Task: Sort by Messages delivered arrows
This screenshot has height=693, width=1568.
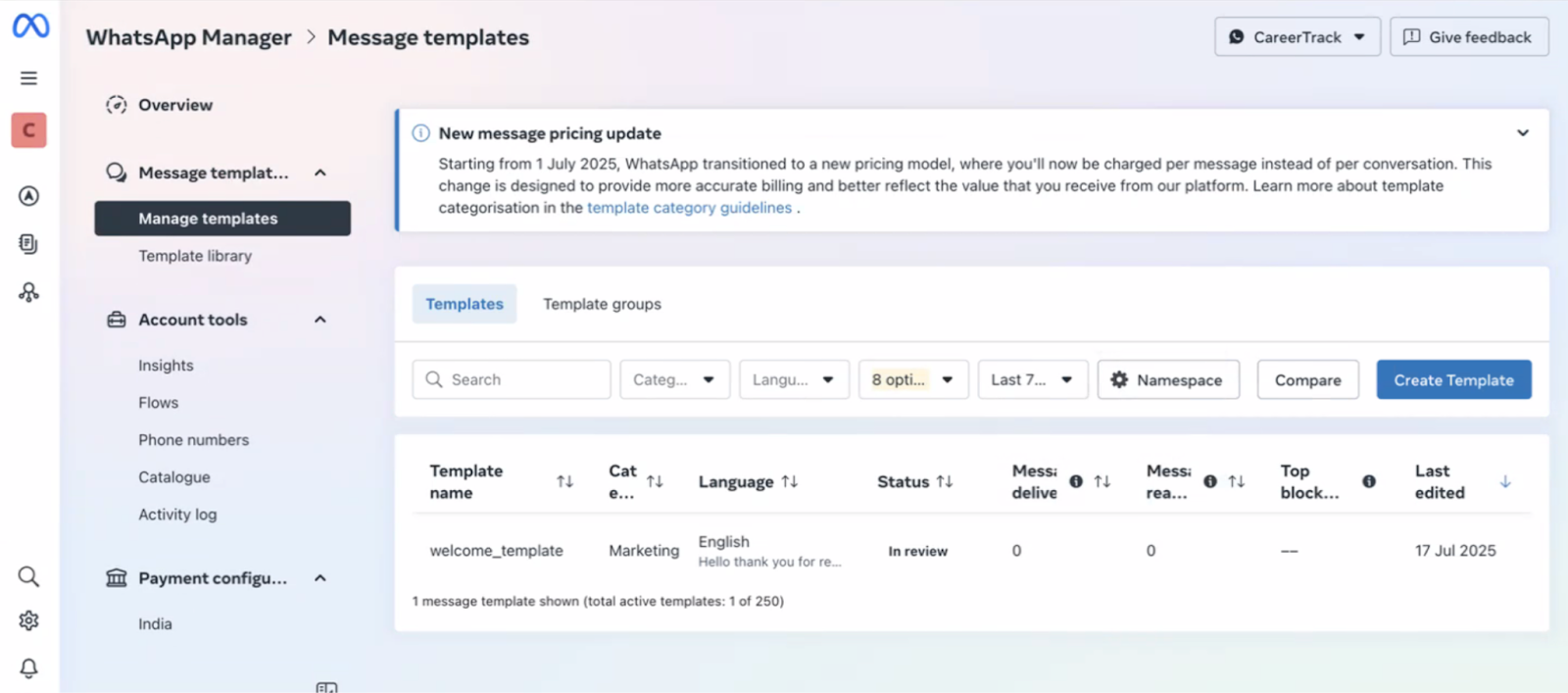Action: 1102,481
